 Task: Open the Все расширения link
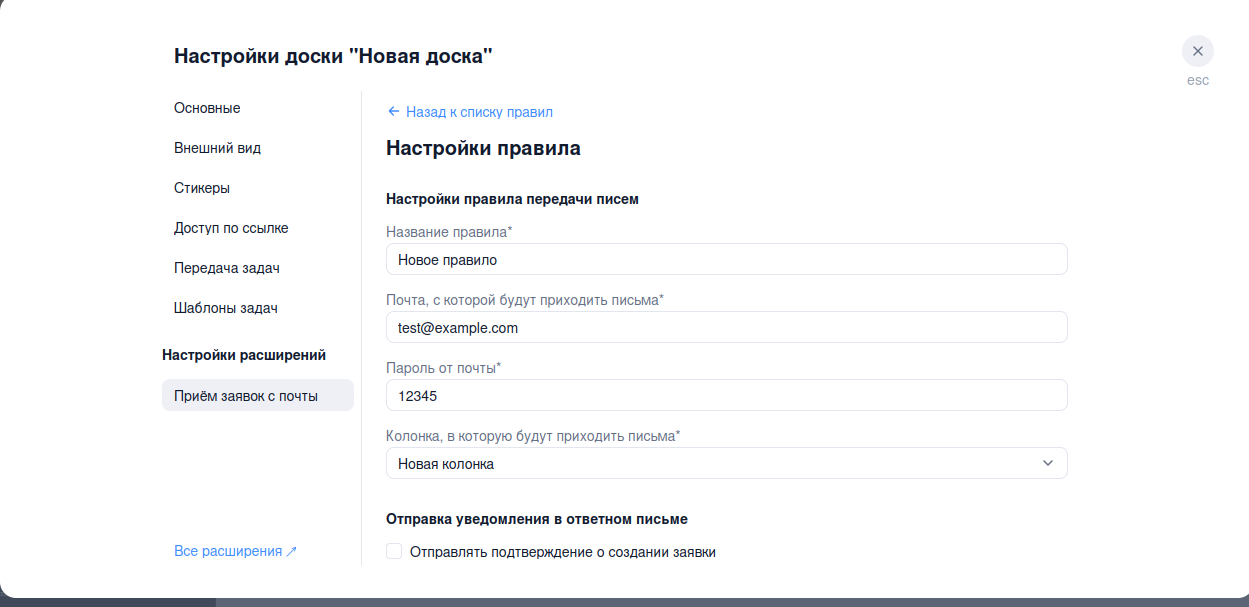(x=228, y=551)
